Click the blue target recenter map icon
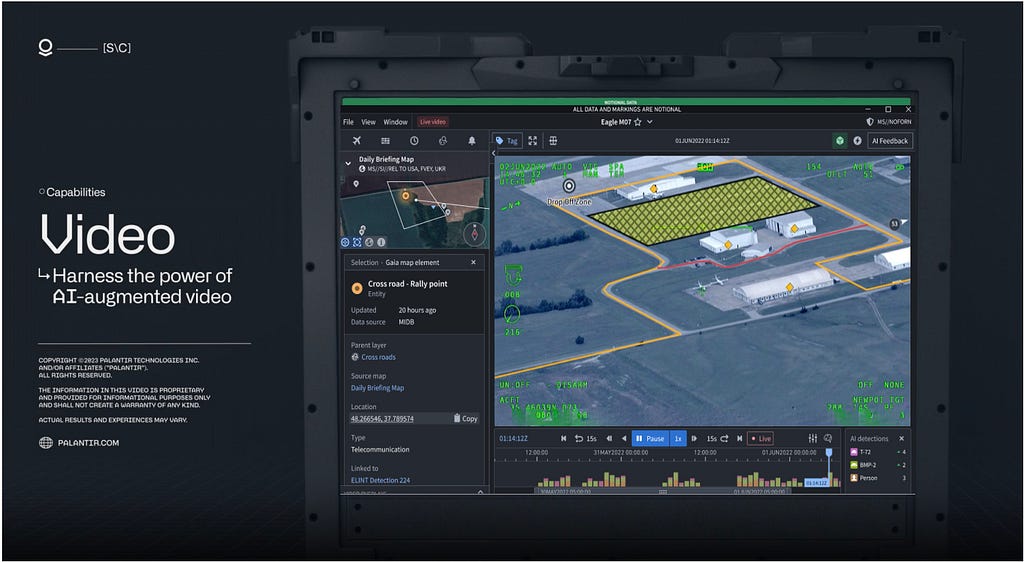The image size is (1024, 562). (x=345, y=242)
